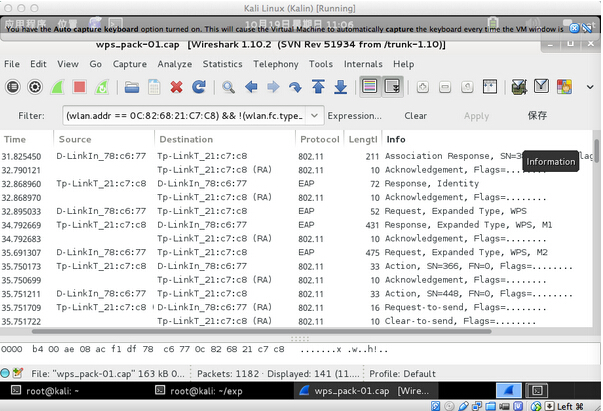Open the Help menu

[403, 64]
